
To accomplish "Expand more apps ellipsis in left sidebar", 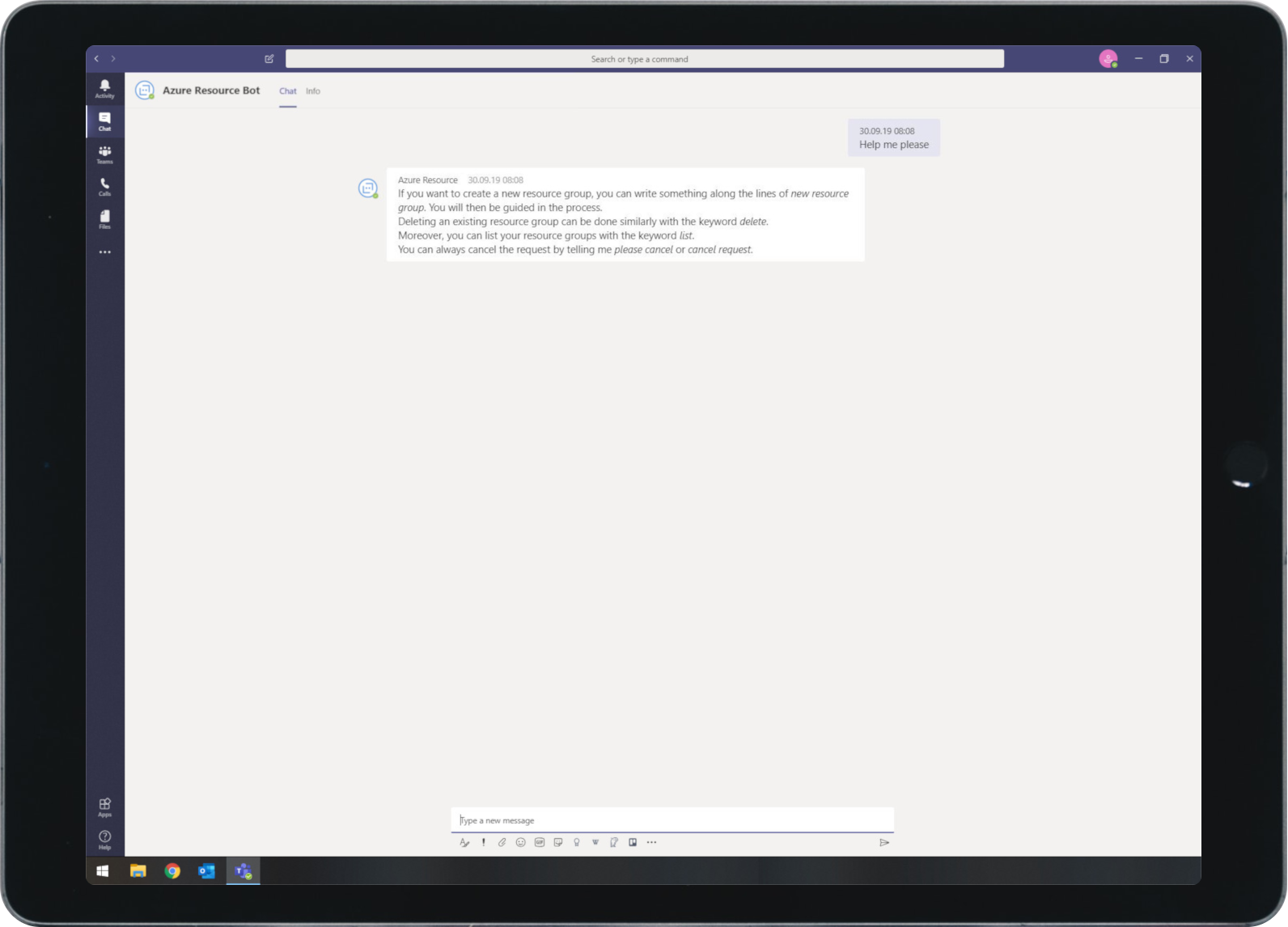I will click(x=104, y=252).
